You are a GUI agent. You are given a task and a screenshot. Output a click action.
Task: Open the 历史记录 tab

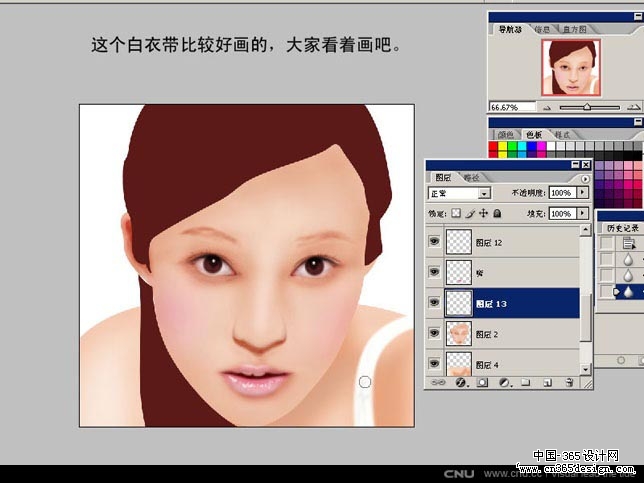pyautogui.click(x=623, y=228)
